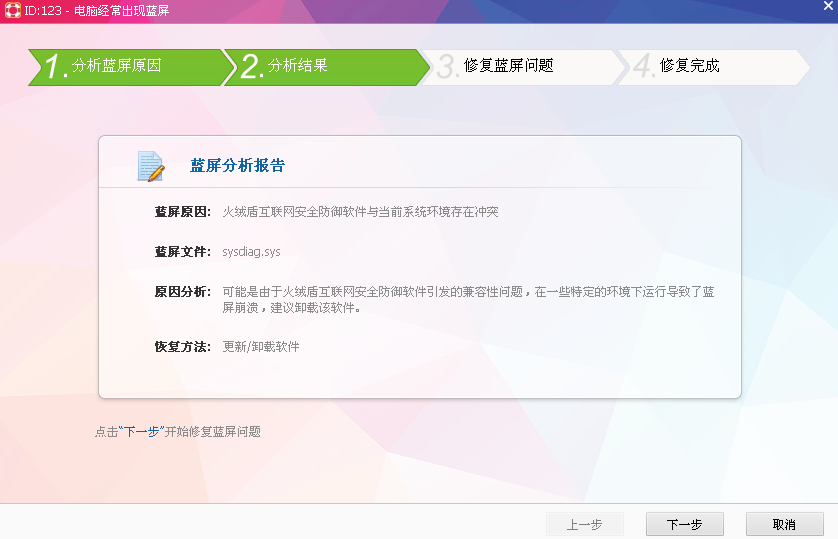Cancel the wizard with 取消 button
Viewport: 838px width, 539px height.
(784, 524)
